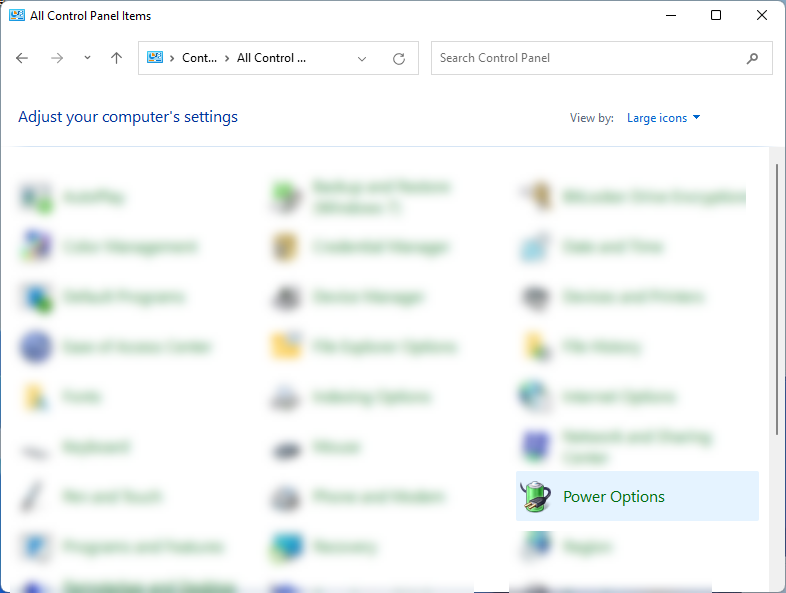Screen dimensions: 786x593
Task: Expand the chevron after 'Cont...' breadcrumb
Action: (x=227, y=59)
